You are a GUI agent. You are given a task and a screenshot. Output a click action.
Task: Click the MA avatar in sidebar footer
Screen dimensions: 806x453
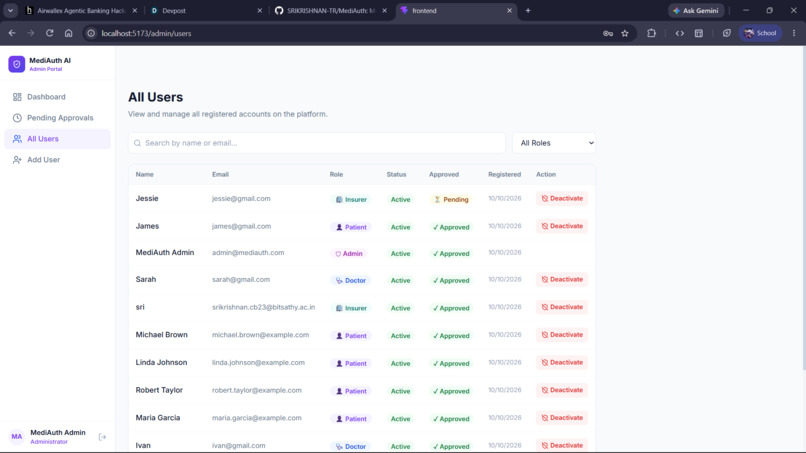tap(16, 437)
